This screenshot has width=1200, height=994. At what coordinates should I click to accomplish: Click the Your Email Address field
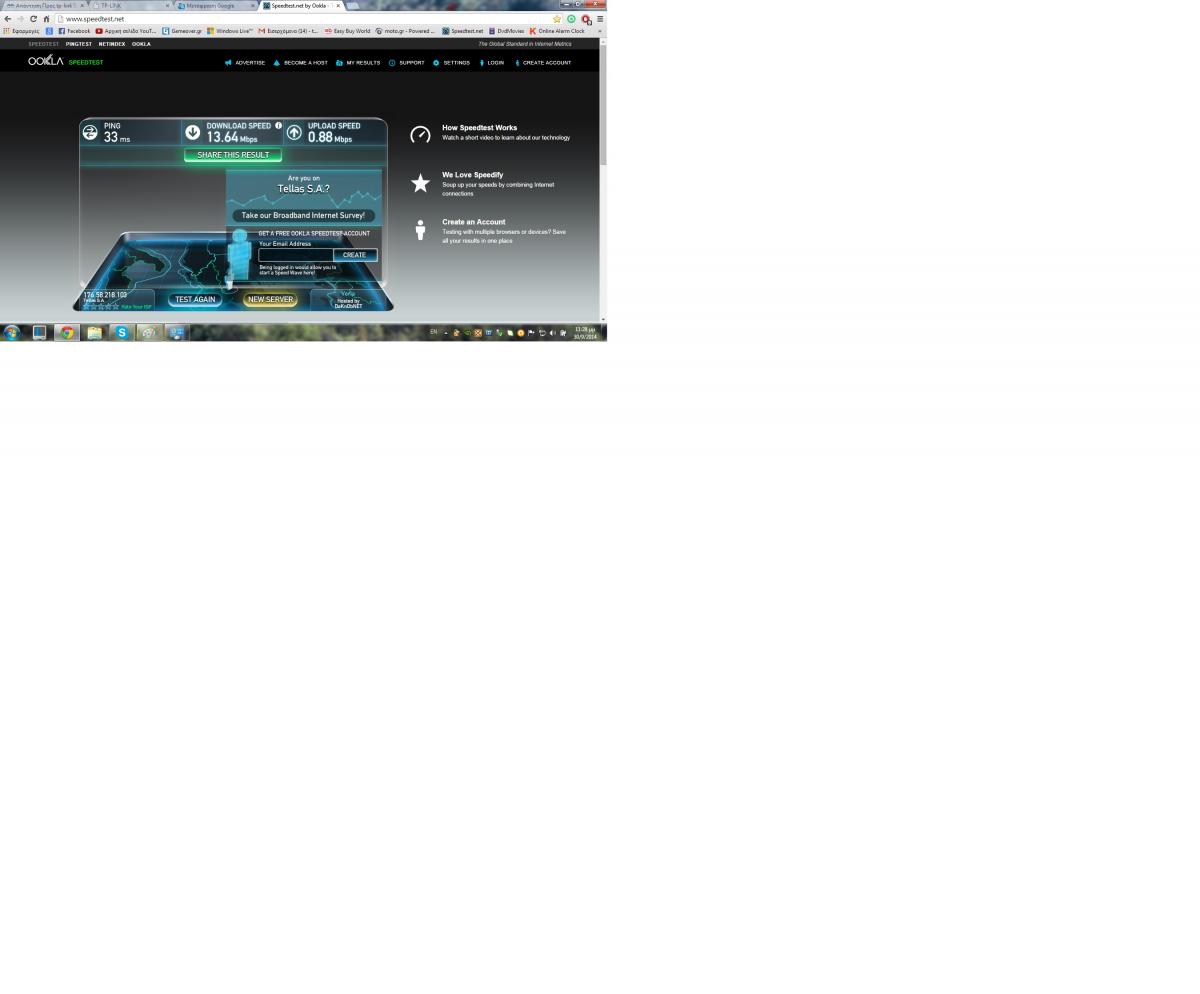coord(296,255)
